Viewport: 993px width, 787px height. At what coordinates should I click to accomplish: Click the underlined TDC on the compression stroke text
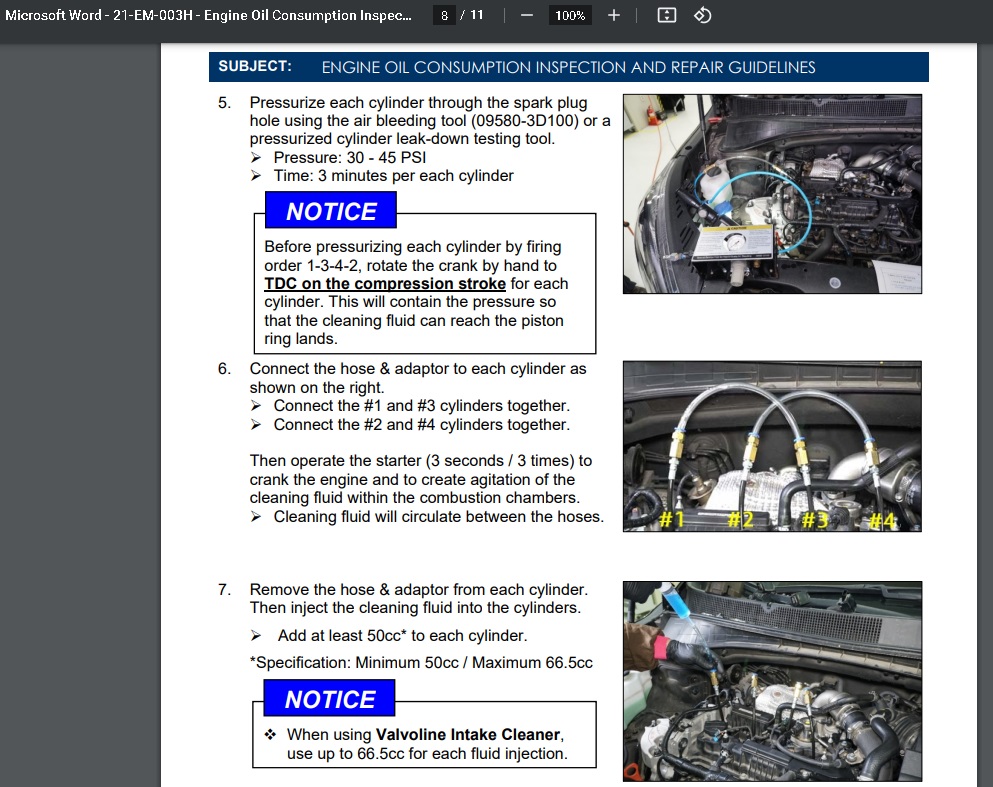pos(385,284)
